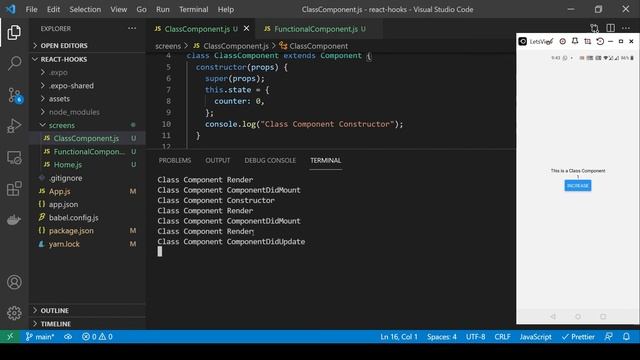640x360 pixels.
Task: Open the Docker view in activity bar
Action: (x=14, y=220)
